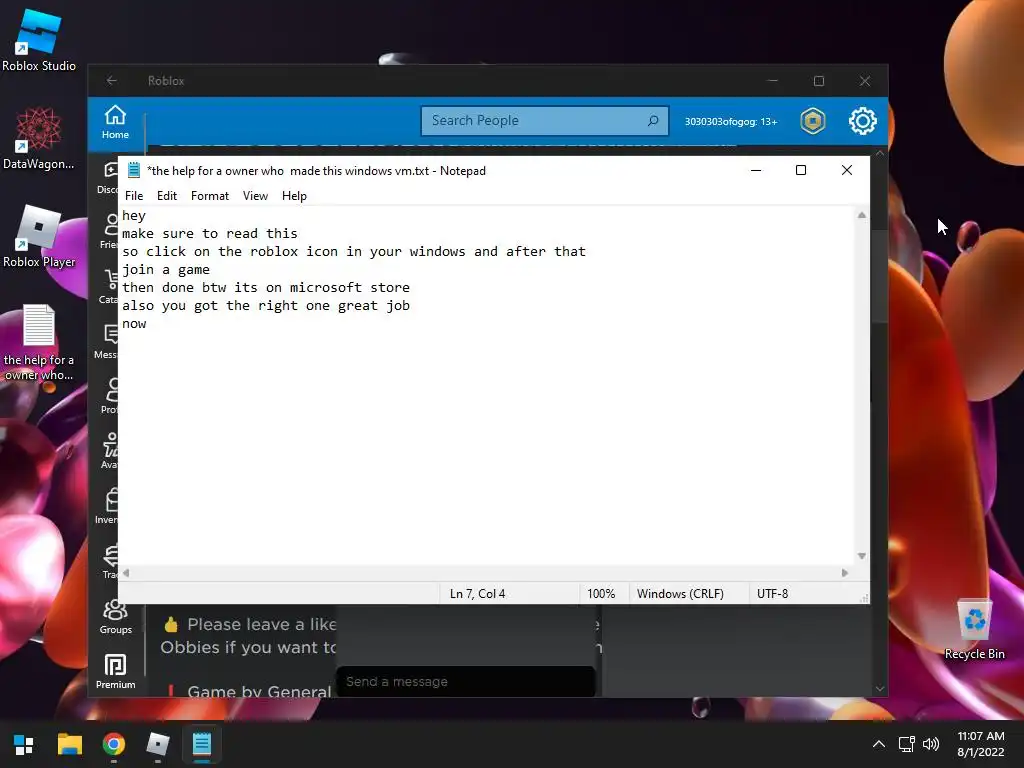The image size is (1024, 768).
Task: Click 'Ln 7, Col 4' status bar entry
Action: (x=477, y=594)
